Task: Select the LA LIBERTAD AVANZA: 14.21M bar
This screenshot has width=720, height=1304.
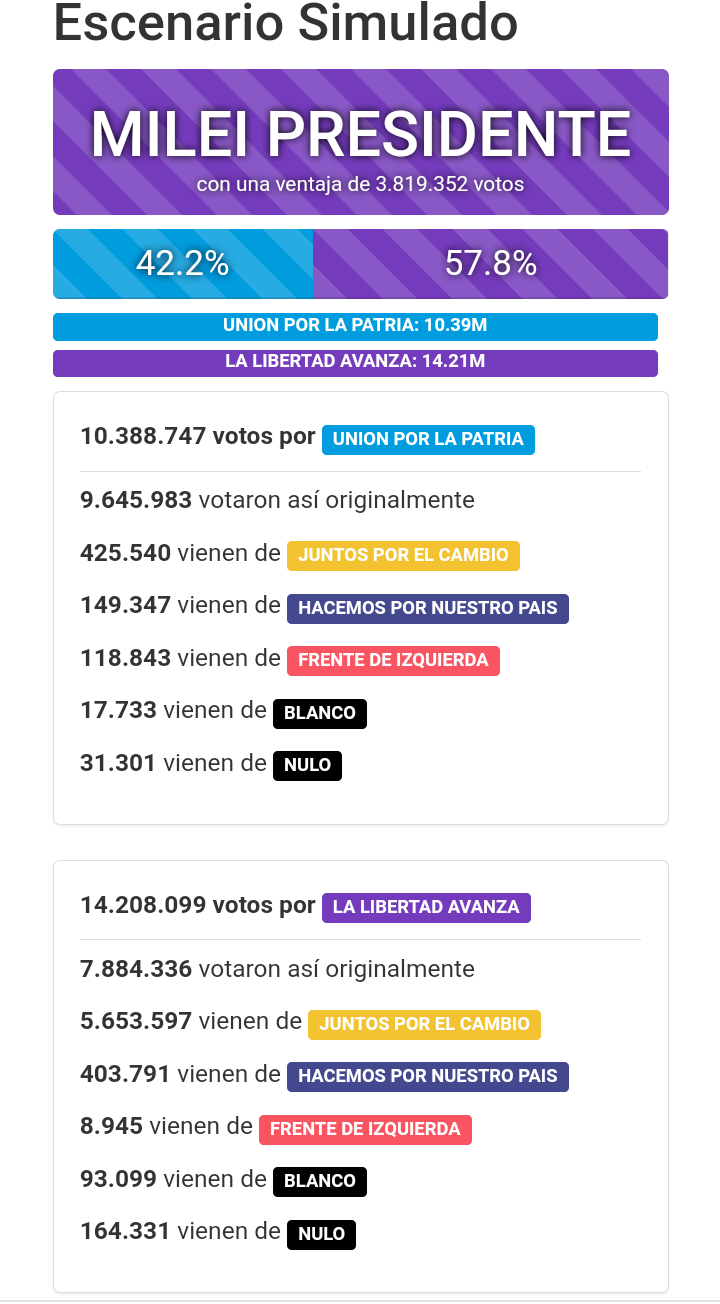Action: [355, 362]
